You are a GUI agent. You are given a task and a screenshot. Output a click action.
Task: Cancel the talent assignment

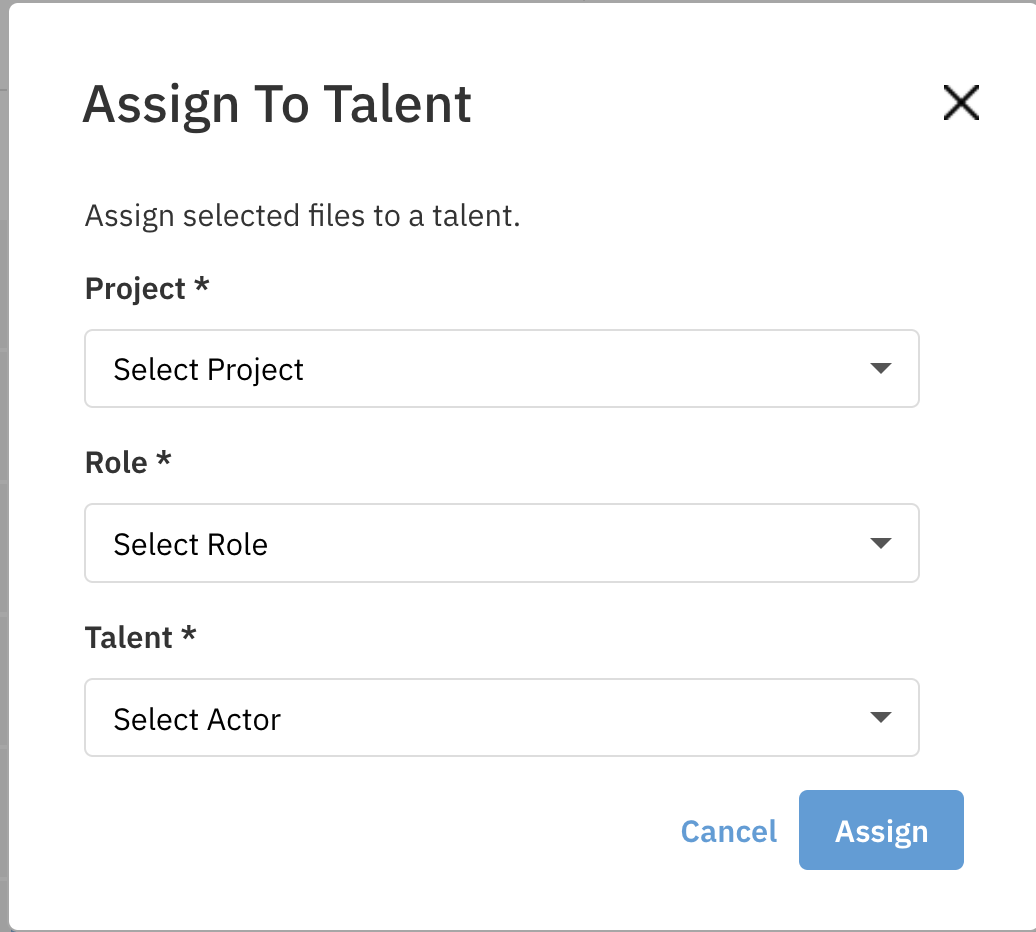[x=728, y=831]
